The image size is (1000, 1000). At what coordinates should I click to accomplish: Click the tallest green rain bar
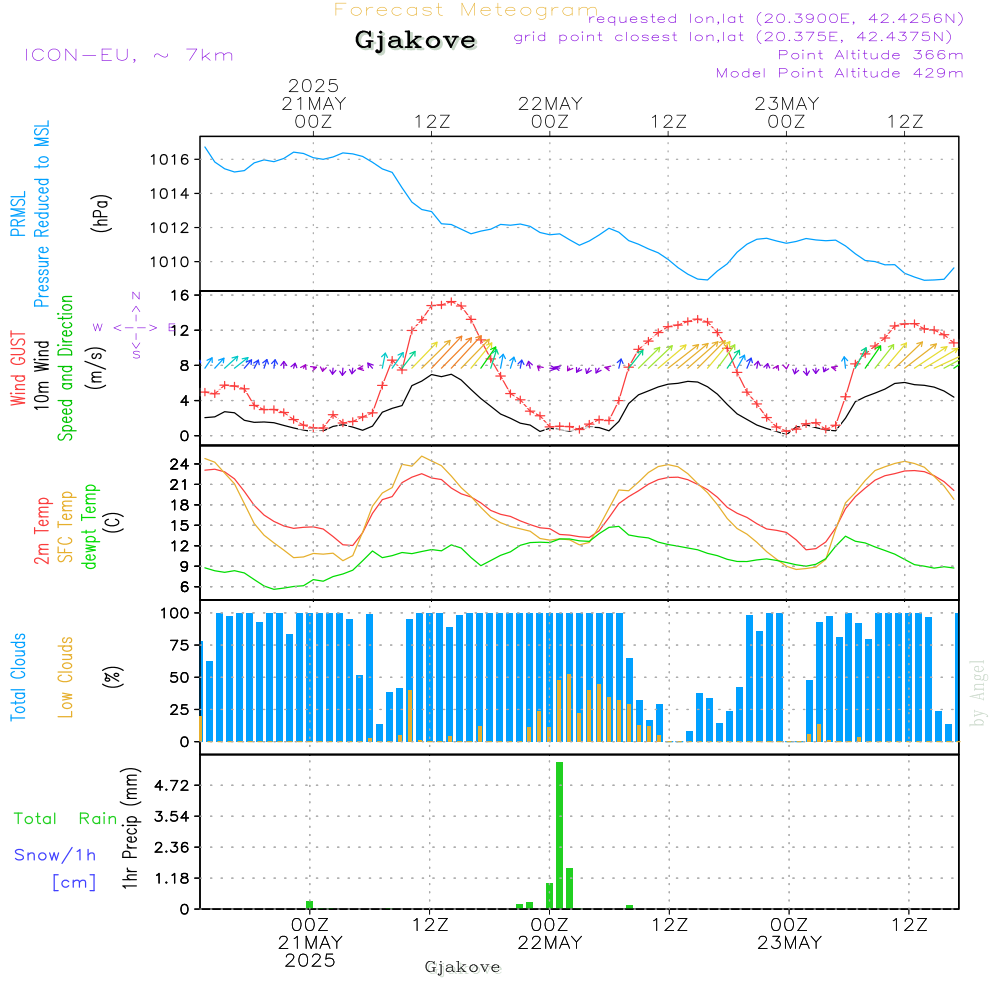(x=559, y=835)
